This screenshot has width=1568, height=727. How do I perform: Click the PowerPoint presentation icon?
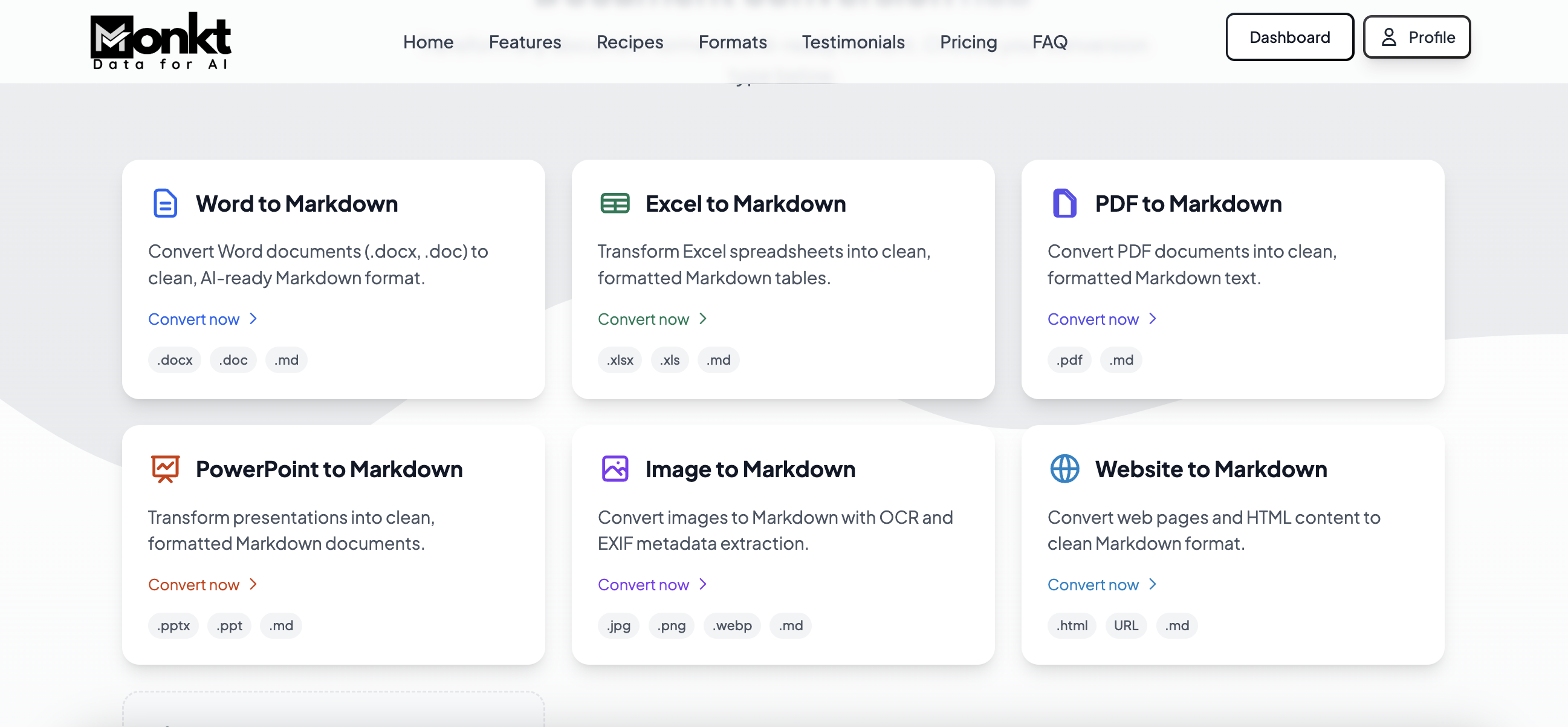[x=165, y=469]
